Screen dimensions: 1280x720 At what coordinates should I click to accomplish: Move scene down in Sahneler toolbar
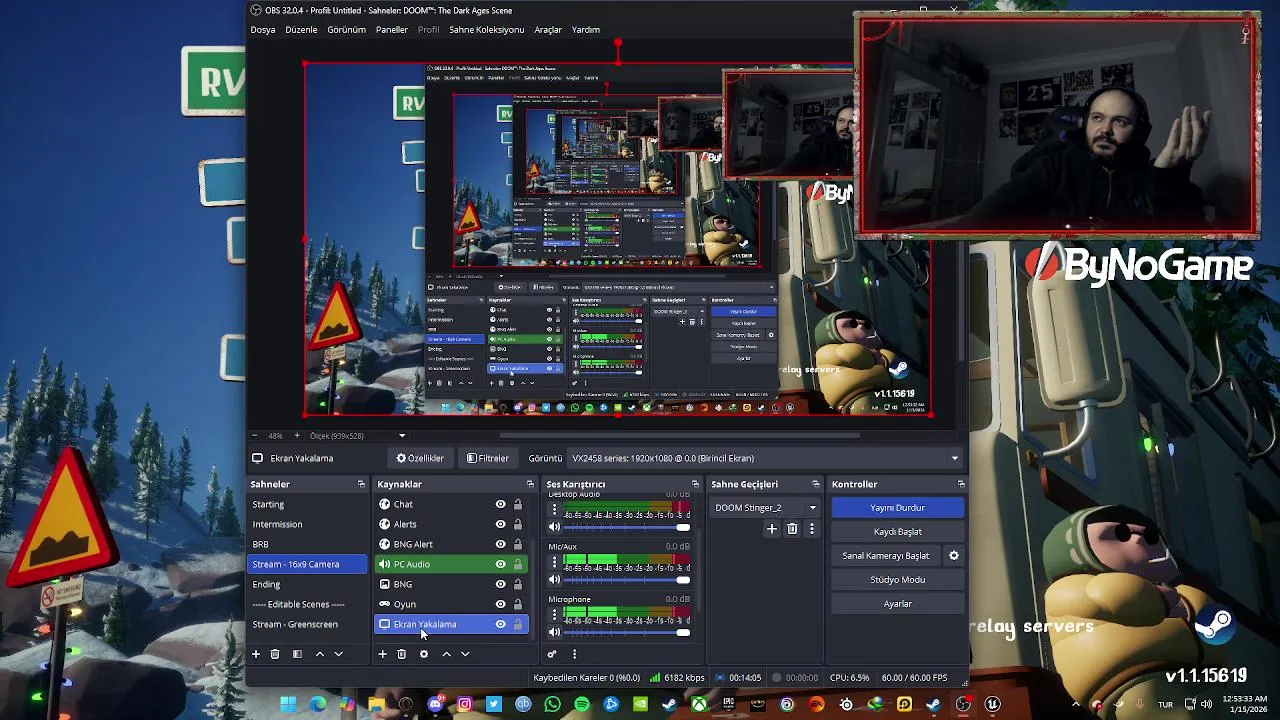338,654
